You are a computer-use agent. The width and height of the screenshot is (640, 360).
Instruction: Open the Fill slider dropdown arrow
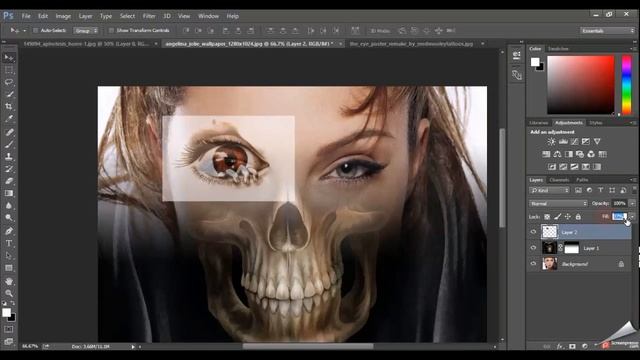point(632,216)
